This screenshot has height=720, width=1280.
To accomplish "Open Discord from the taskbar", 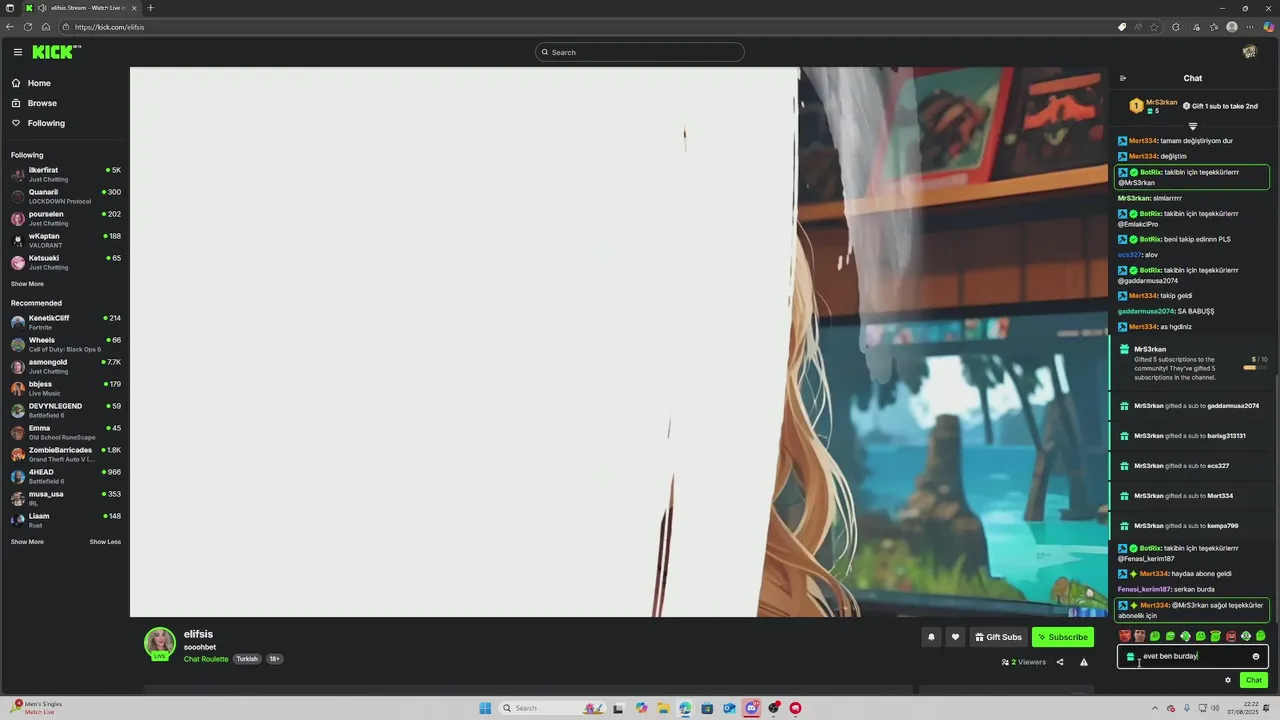I will (751, 708).
